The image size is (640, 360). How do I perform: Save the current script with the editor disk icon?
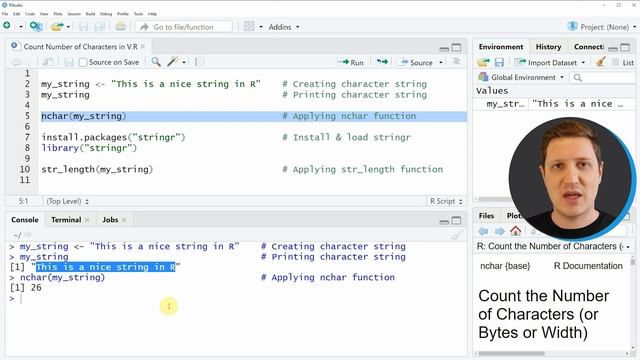tap(69, 62)
